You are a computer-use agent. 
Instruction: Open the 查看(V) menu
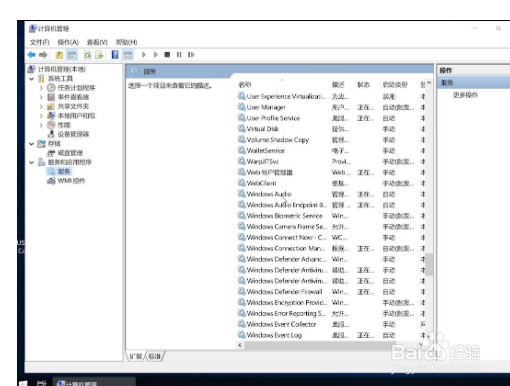pyautogui.click(x=97, y=42)
